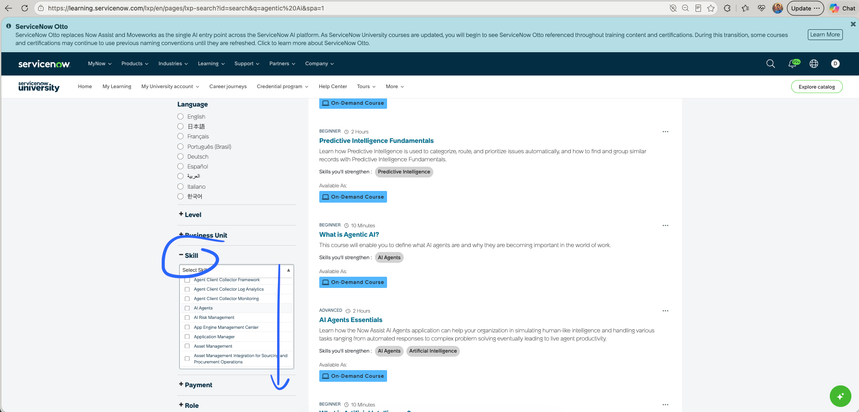Image resolution: width=859 pixels, height=412 pixels.
Task: Open the language globe icon
Action: pyautogui.click(x=814, y=64)
